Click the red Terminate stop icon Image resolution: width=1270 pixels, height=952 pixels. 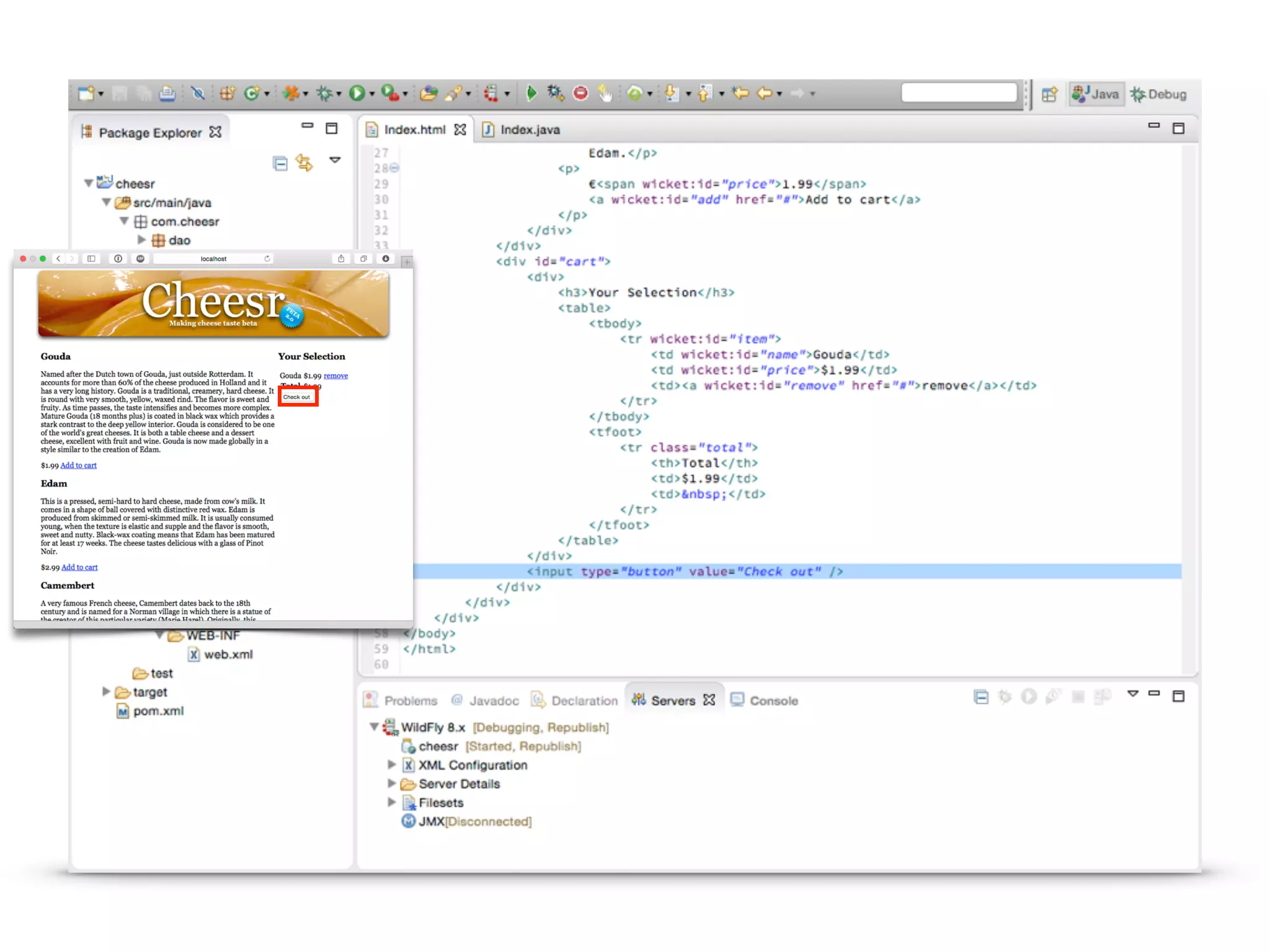580,94
